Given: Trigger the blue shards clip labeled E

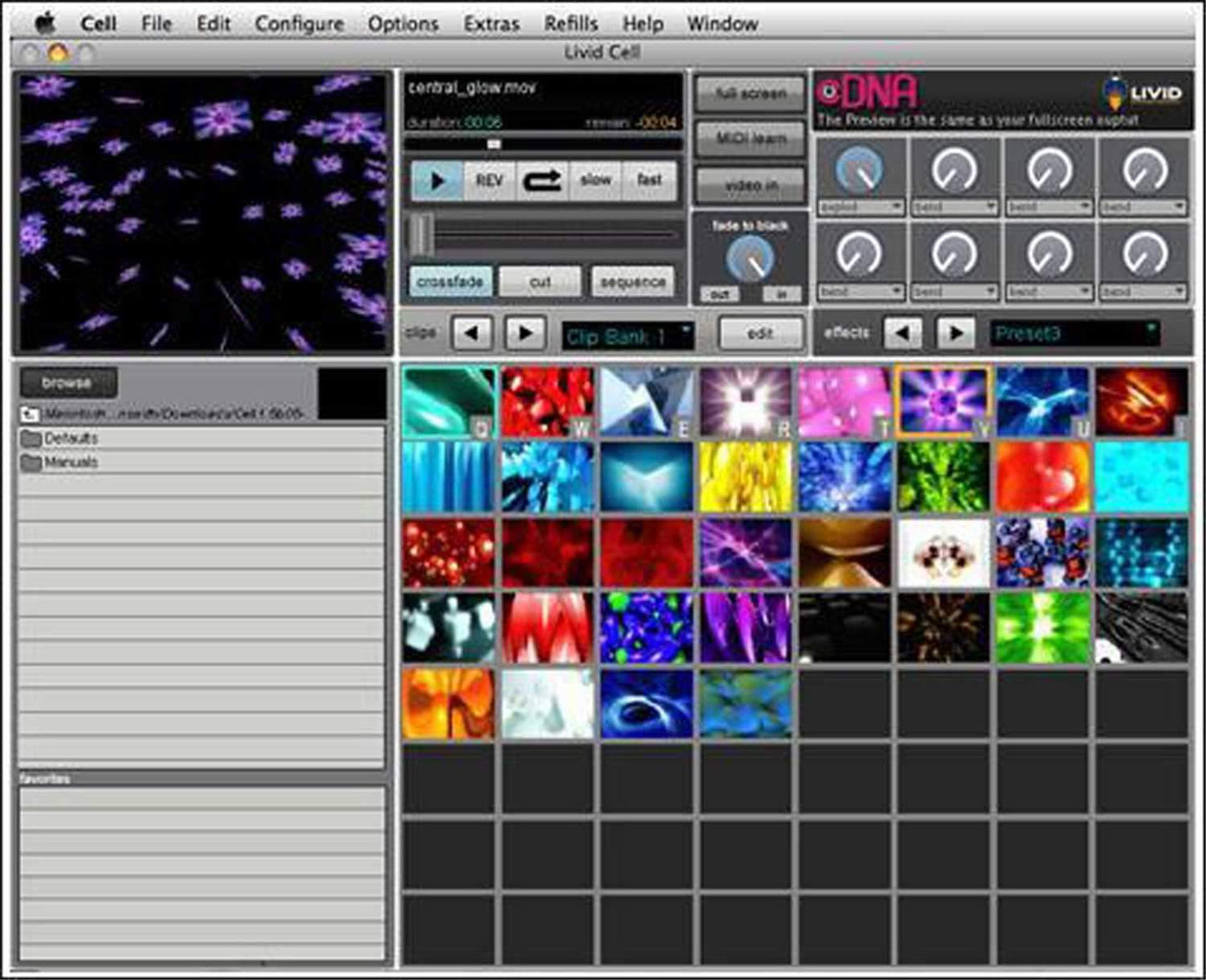Looking at the screenshot, I should [647, 402].
